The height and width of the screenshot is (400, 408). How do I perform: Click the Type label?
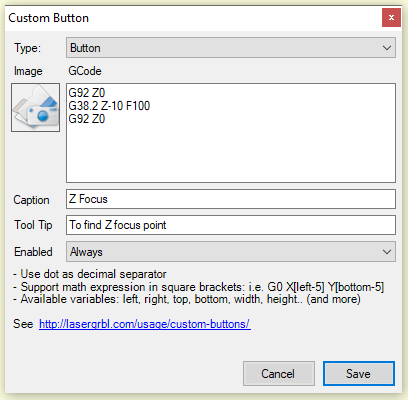click(x=27, y=48)
